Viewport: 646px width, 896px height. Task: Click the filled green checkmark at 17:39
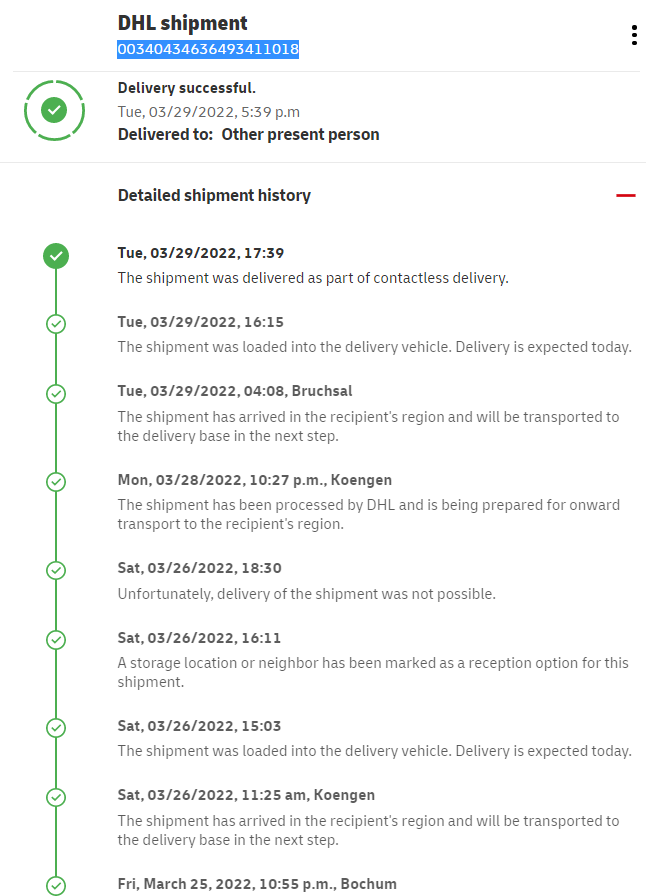click(x=56, y=255)
